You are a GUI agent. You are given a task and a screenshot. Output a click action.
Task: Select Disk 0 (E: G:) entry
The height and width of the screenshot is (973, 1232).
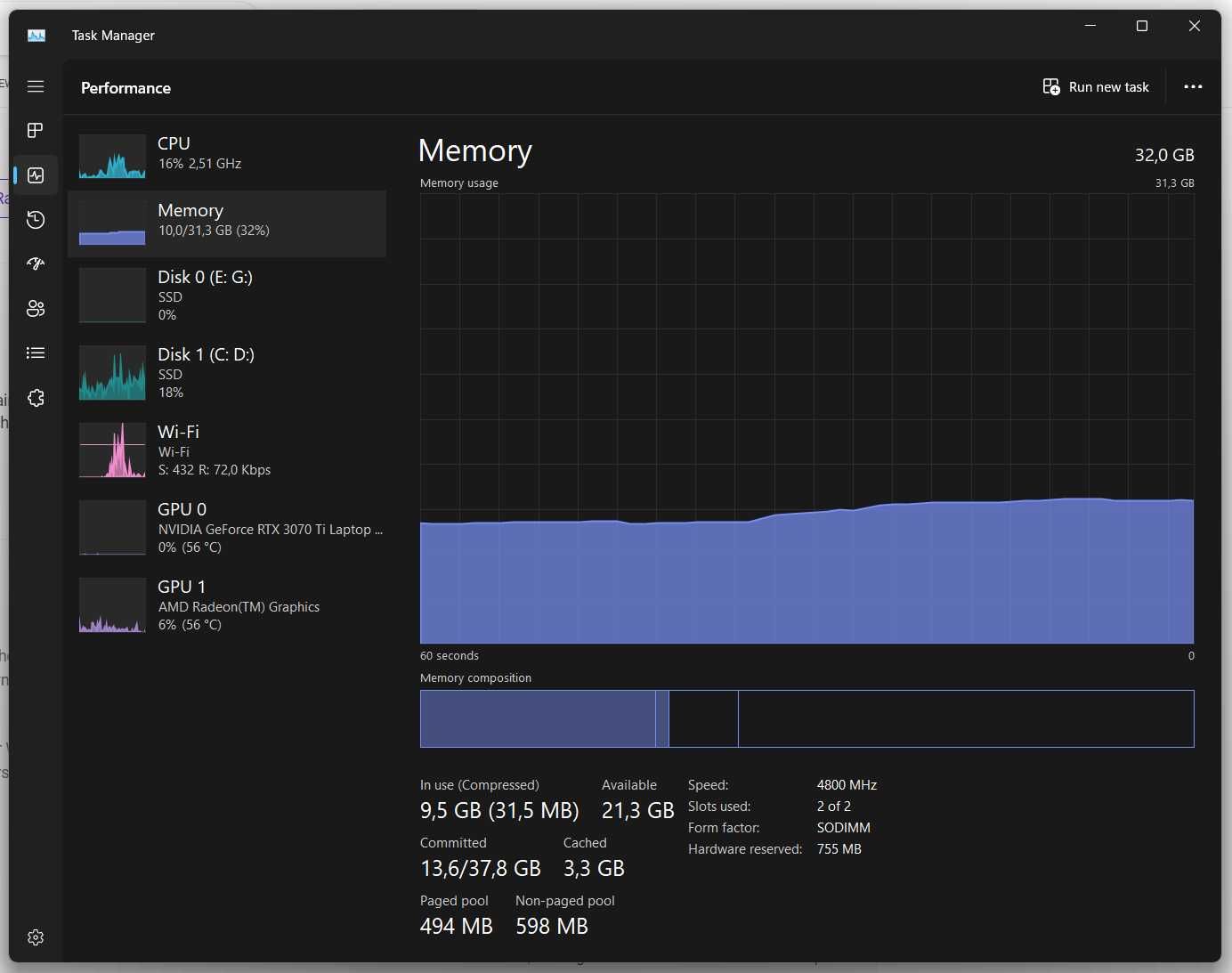[227, 296]
